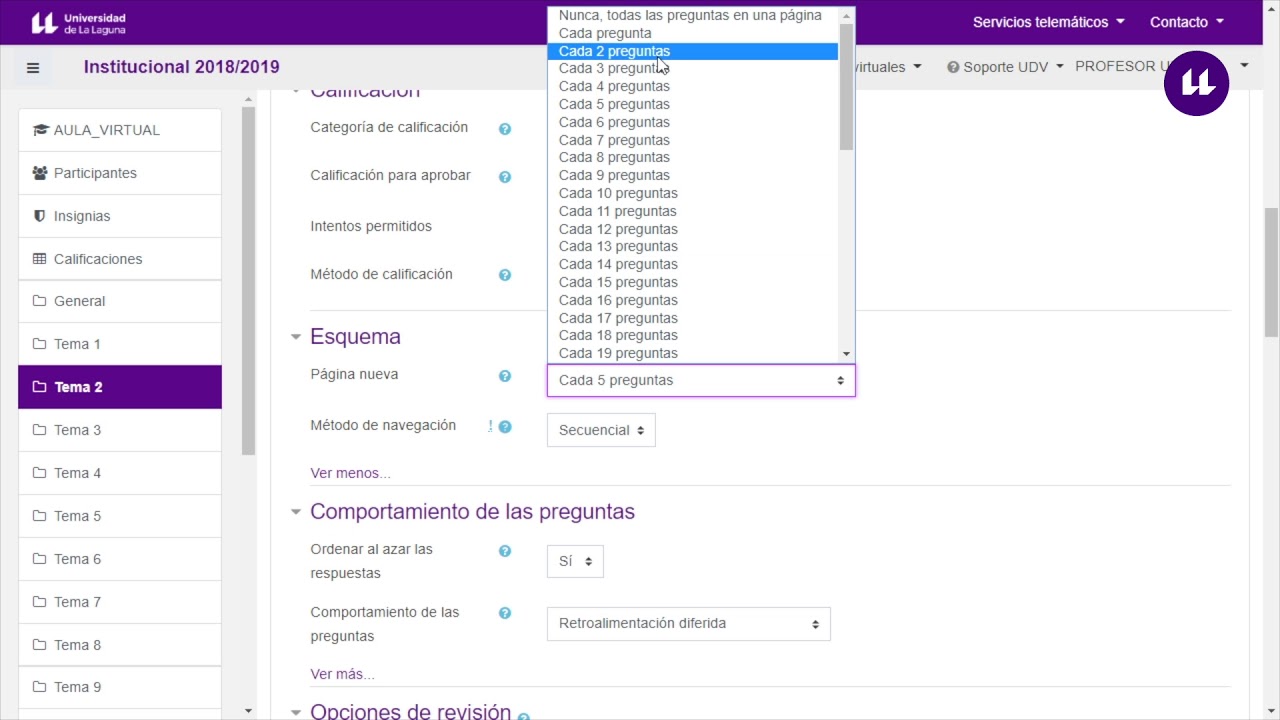This screenshot has width=1280, height=720.
Task: Select 'Nunca, todas las preguntas en una página'
Action: coord(692,15)
